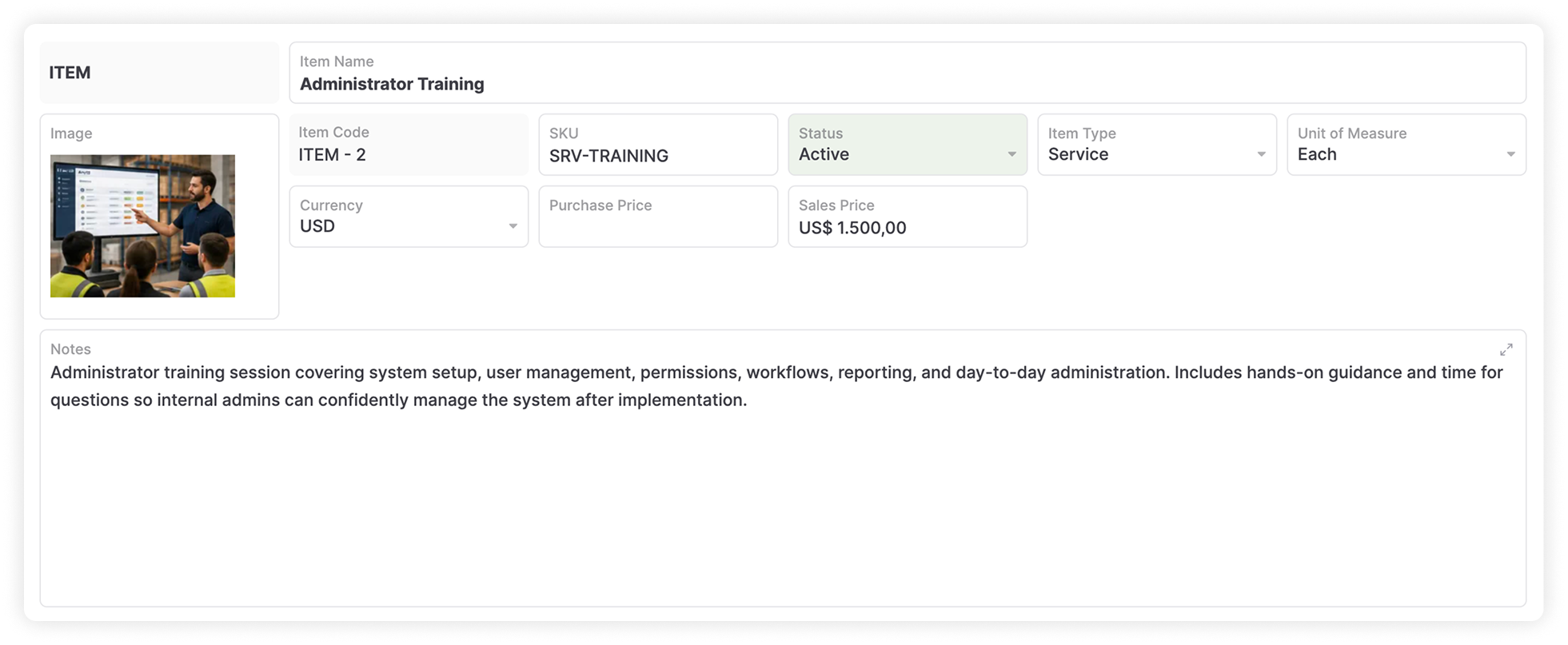Open the Item Type dropdown showing Service
The width and height of the screenshot is (1568, 645).
coord(1157,145)
